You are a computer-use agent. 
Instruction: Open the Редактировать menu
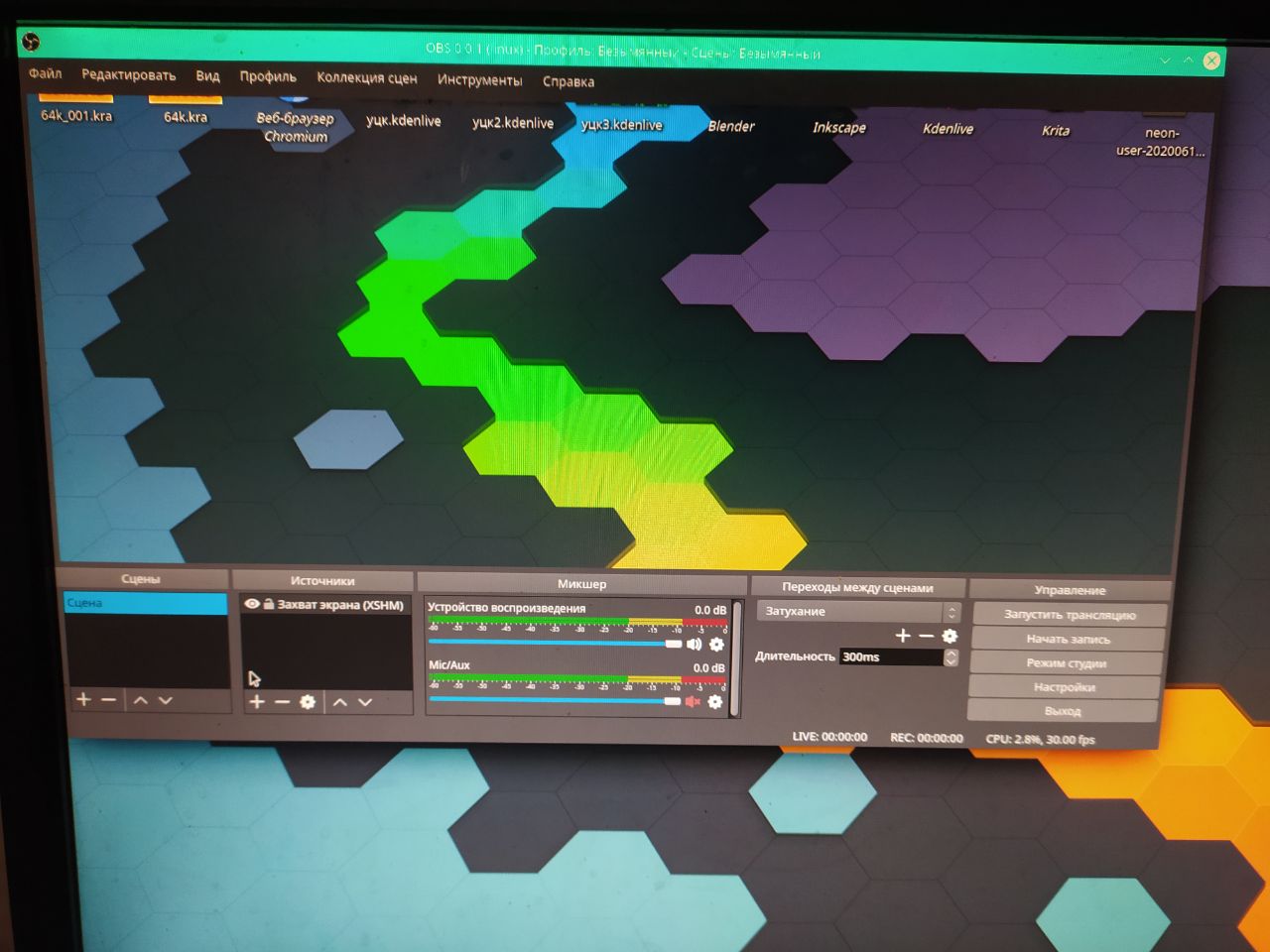point(129,75)
